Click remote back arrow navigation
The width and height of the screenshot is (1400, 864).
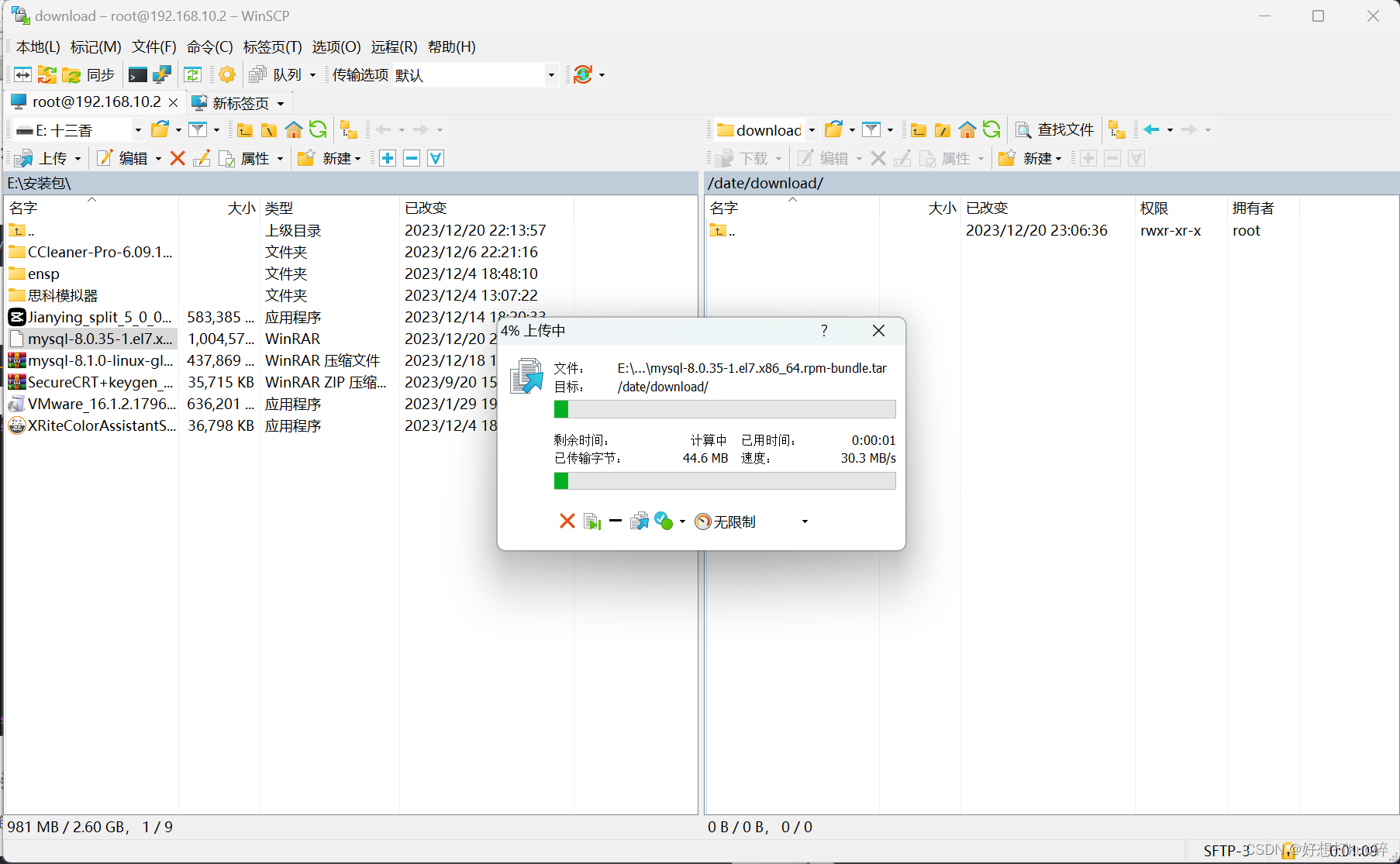point(1151,129)
